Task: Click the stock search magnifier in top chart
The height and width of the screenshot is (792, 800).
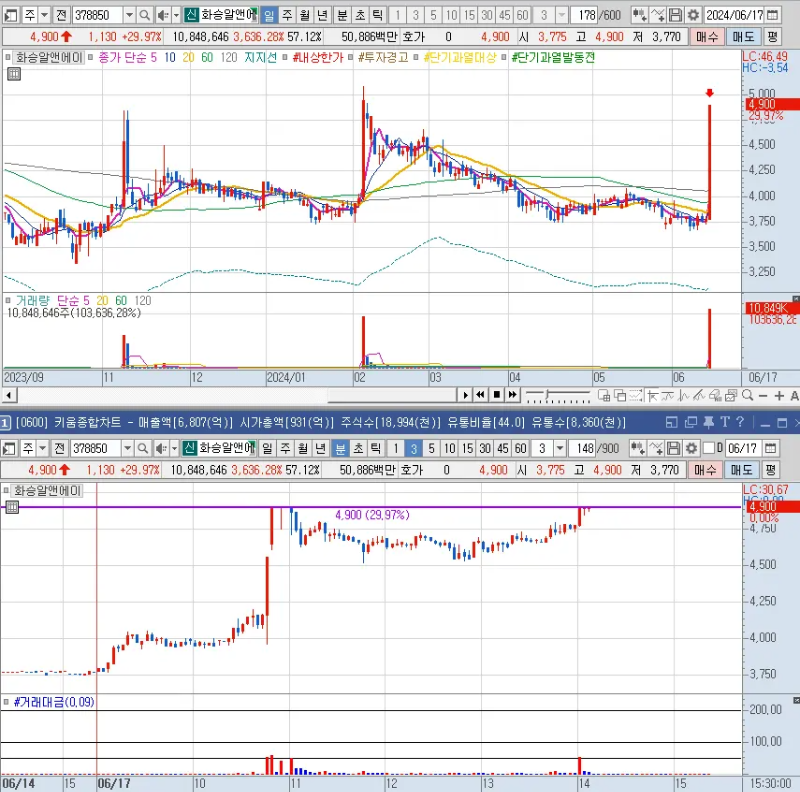Action: (x=145, y=15)
